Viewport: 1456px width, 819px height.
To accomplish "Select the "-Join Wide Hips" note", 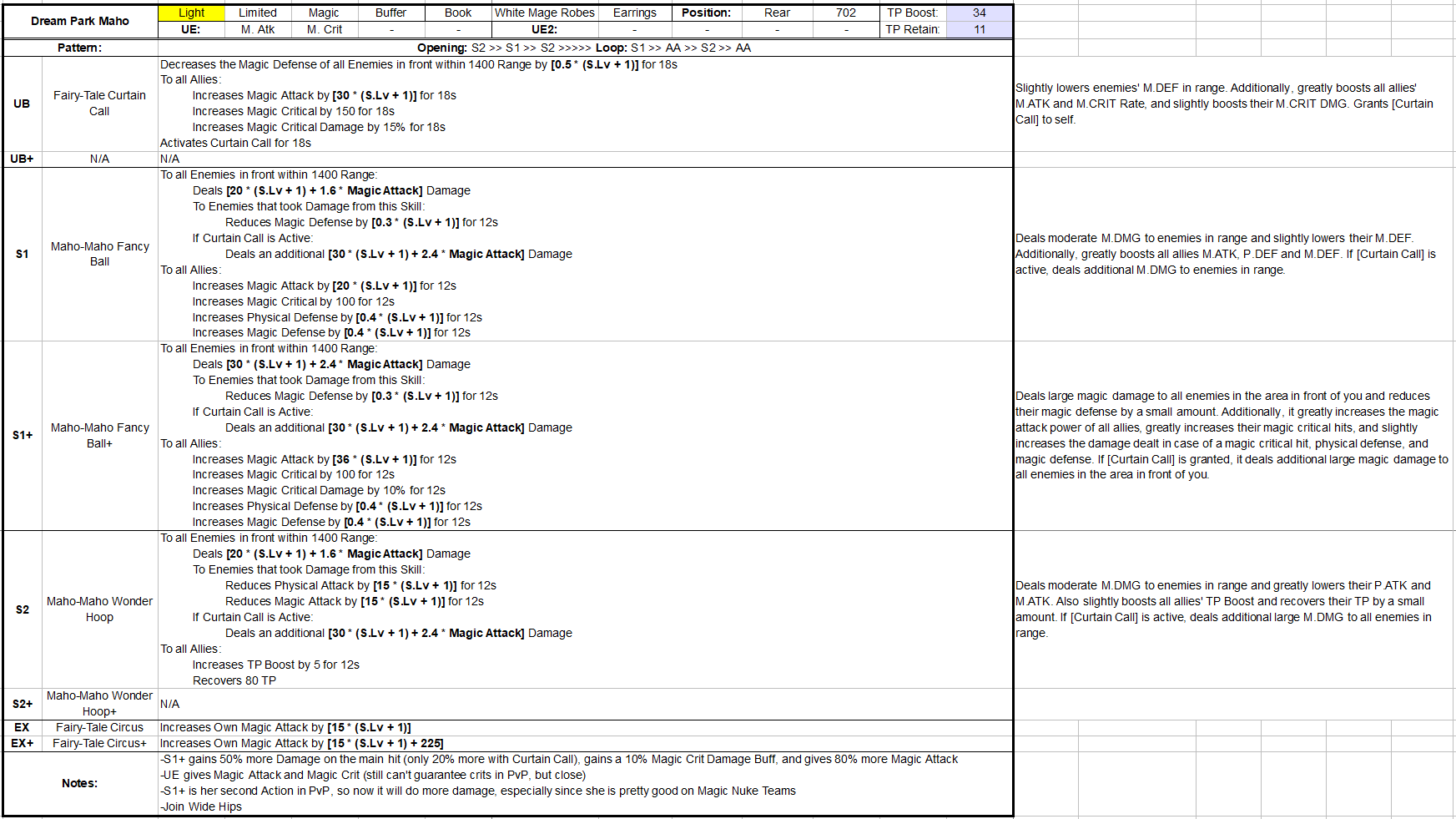I will click(201, 806).
